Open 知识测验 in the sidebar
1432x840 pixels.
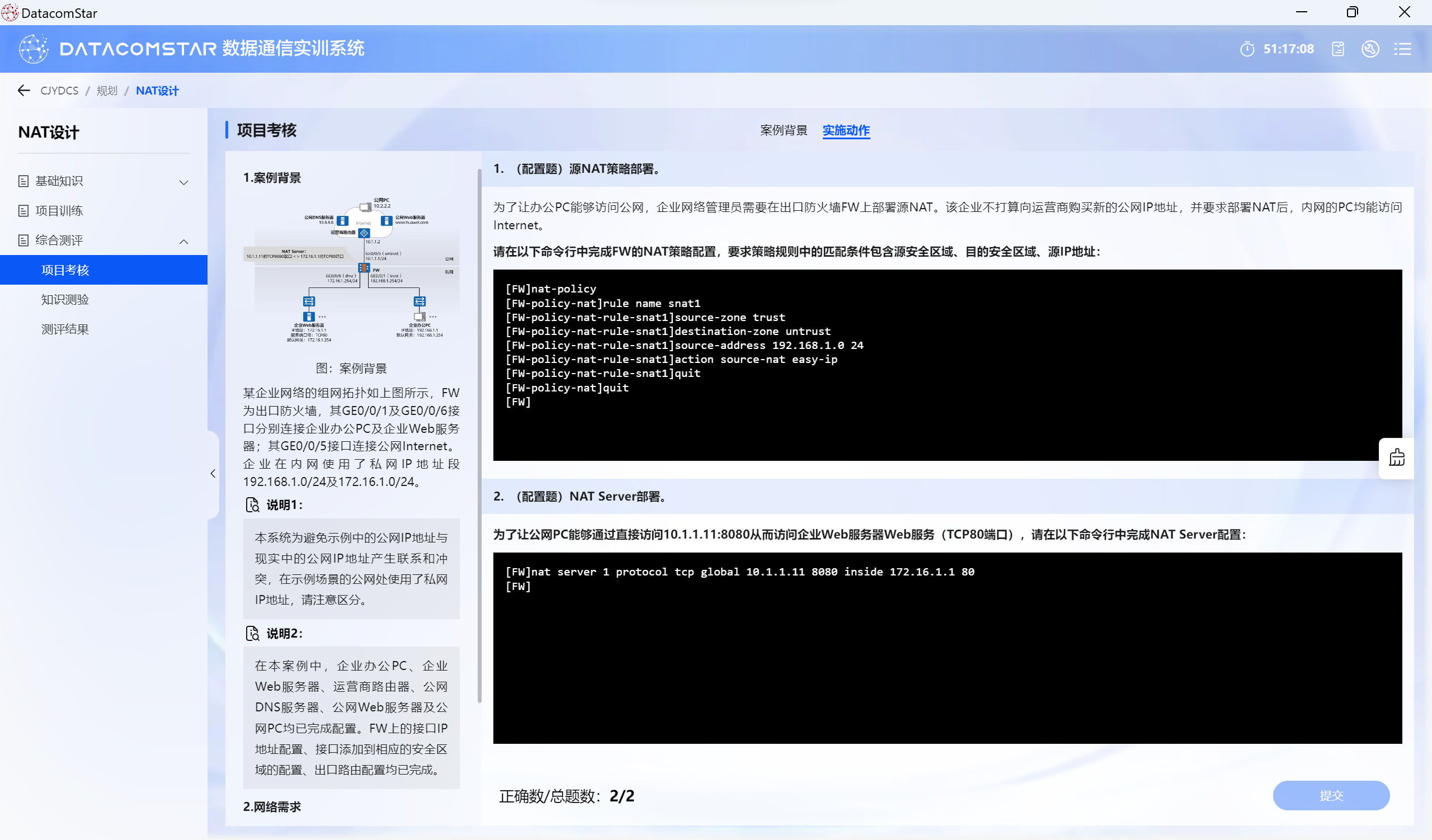coord(65,299)
